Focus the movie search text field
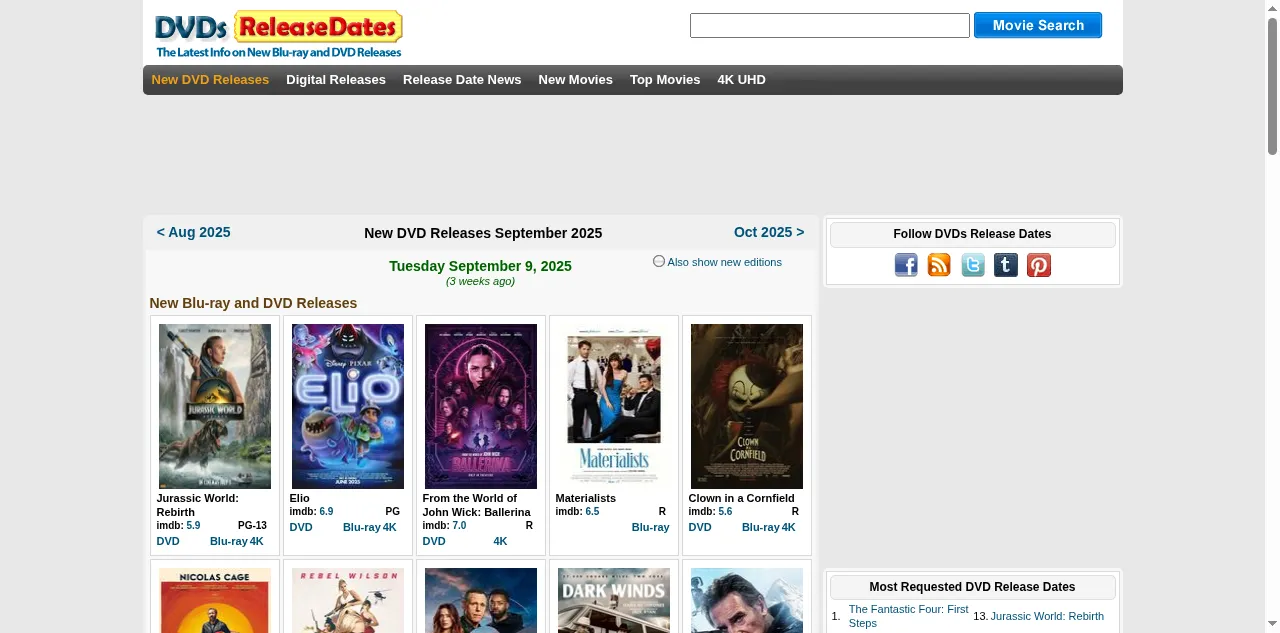This screenshot has width=1280, height=633. (x=830, y=25)
